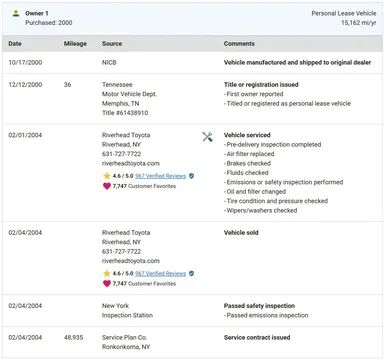Click 'Passed safety inspection' comment
The width and height of the screenshot is (384, 360).
(x=259, y=306)
